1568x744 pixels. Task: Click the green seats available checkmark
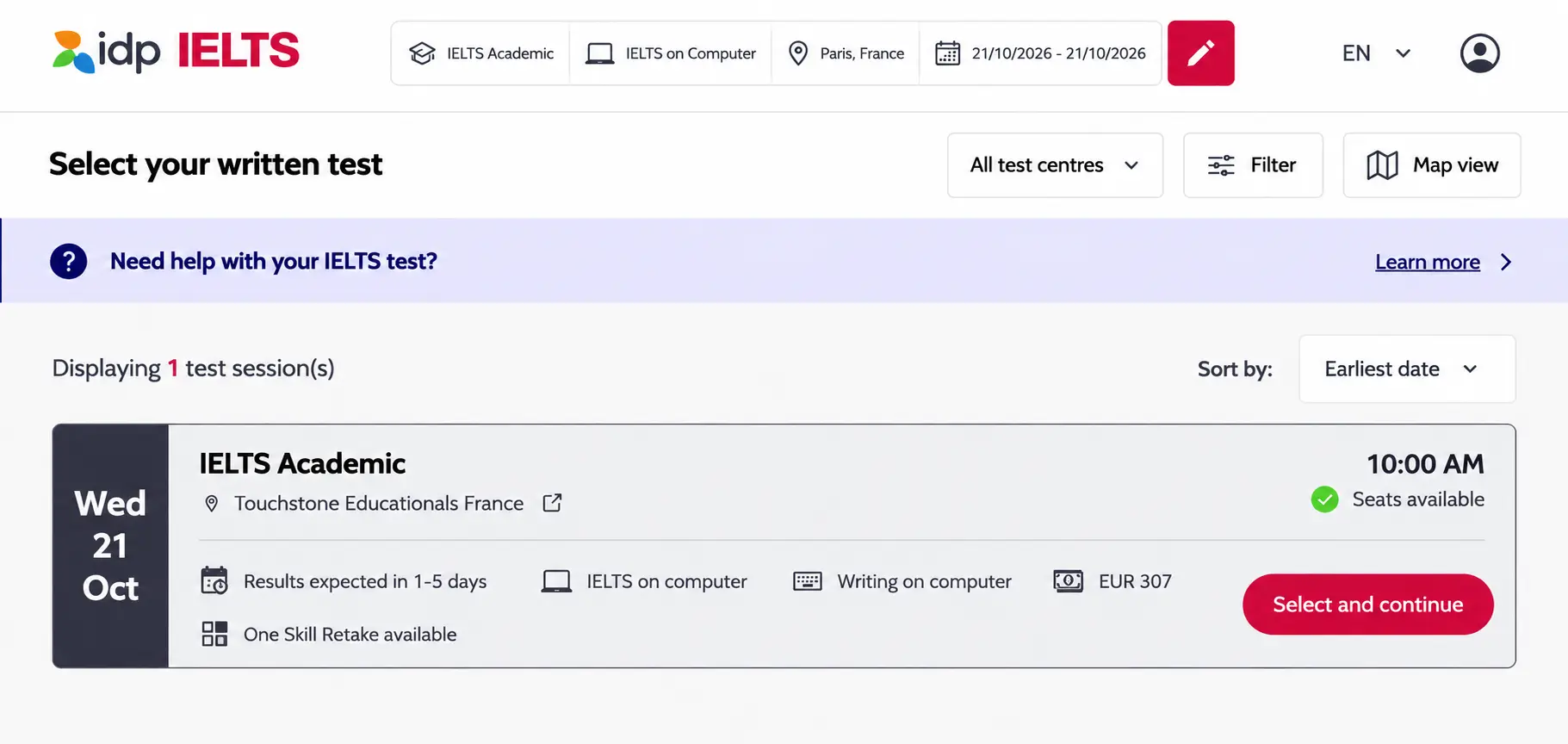tap(1324, 499)
